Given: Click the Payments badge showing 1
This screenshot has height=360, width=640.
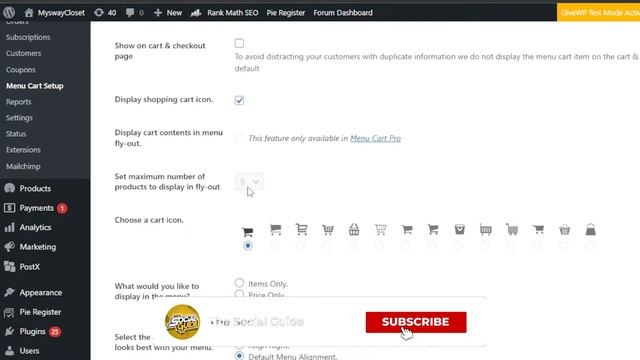Looking at the screenshot, I should (x=62, y=208).
